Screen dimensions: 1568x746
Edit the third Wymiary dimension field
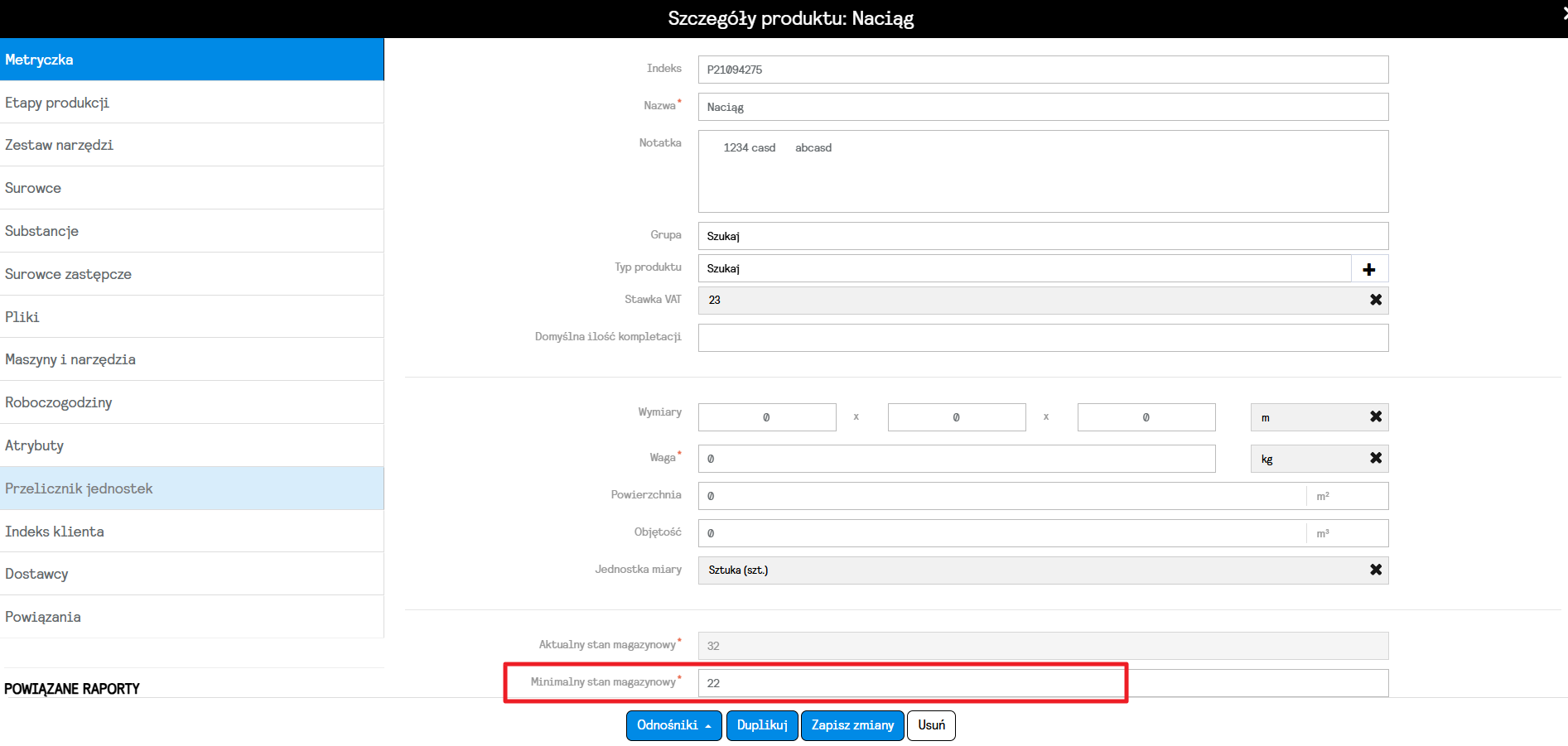pyautogui.click(x=1146, y=417)
